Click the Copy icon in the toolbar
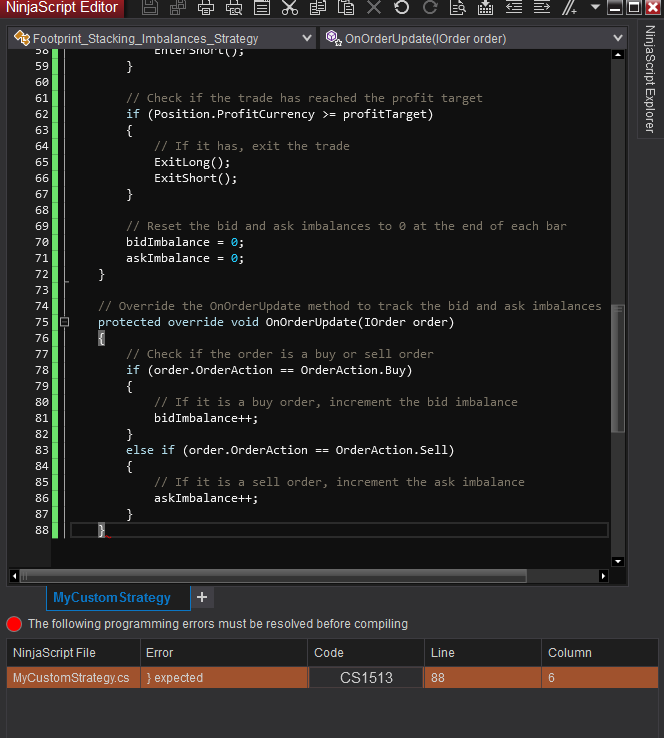The width and height of the screenshot is (664, 738). click(x=318, y=8)
